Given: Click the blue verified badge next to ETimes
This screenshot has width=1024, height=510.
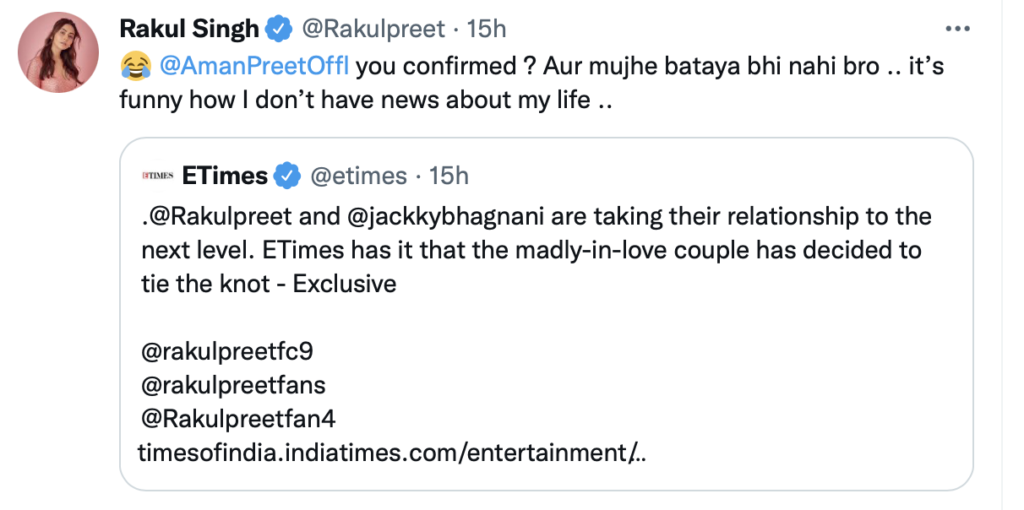Looking at the screenshot, I should click(x=288, y=177).
